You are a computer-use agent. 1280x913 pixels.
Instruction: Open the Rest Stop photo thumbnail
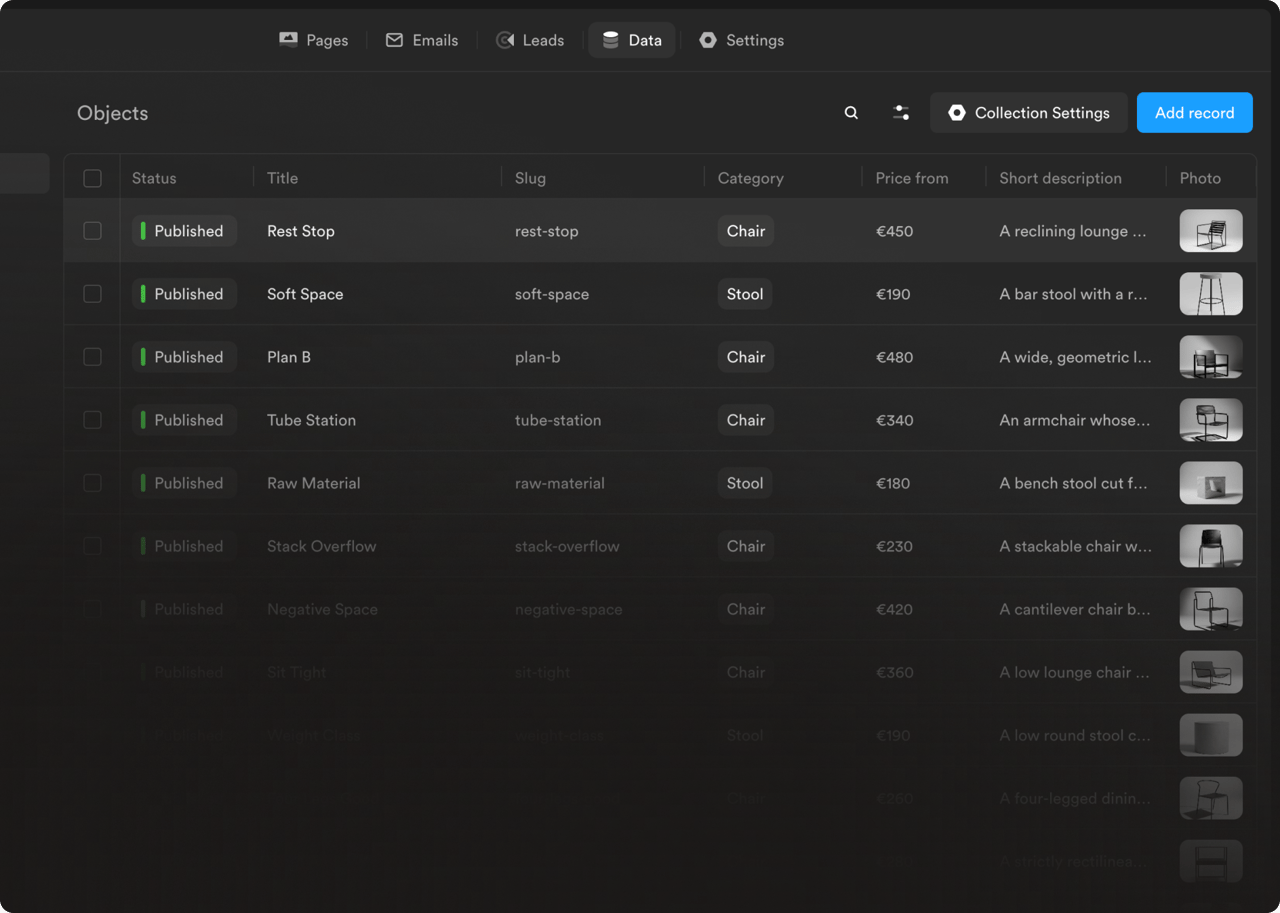1211,231
